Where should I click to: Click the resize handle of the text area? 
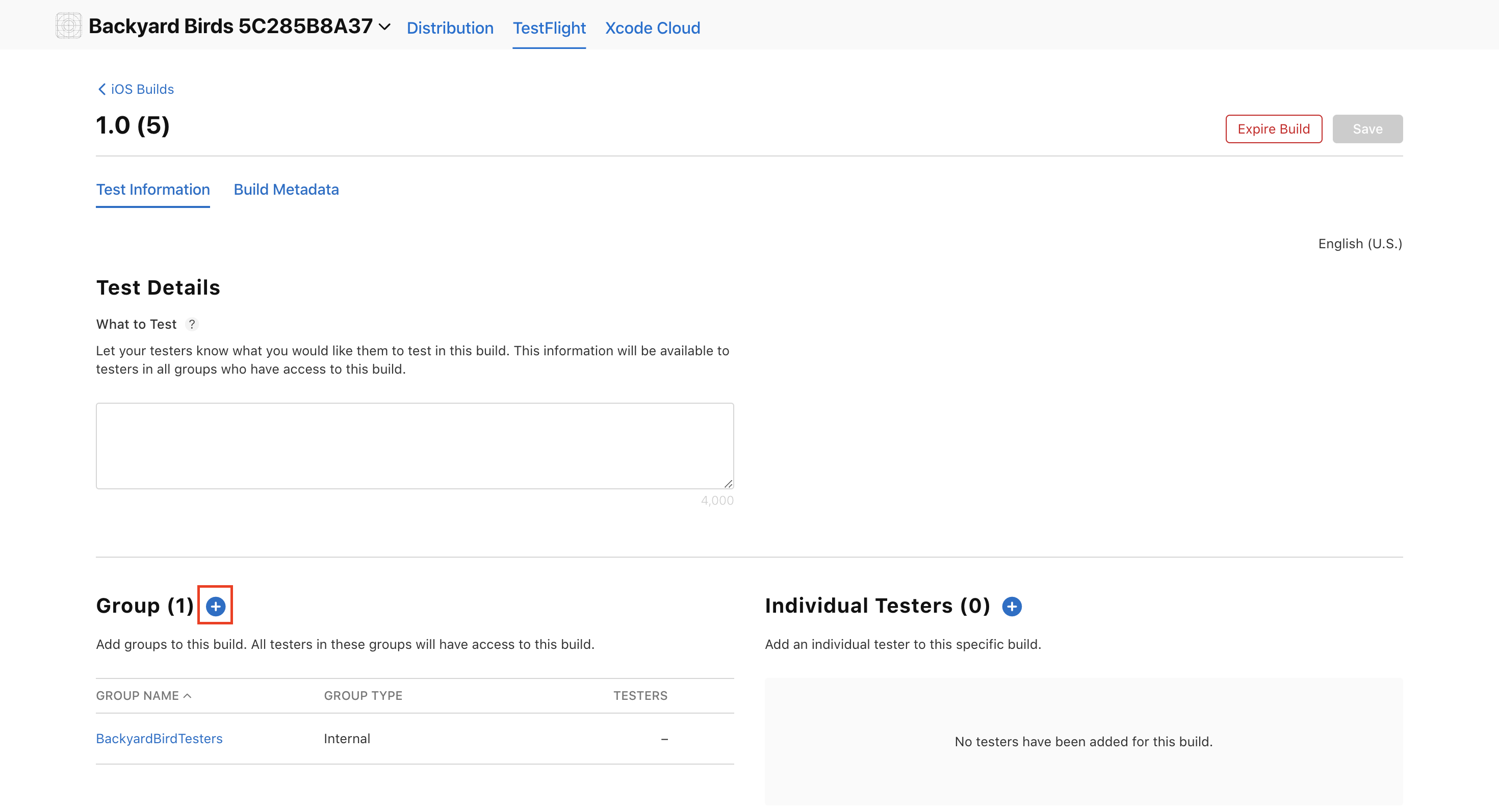coord(728,483)
